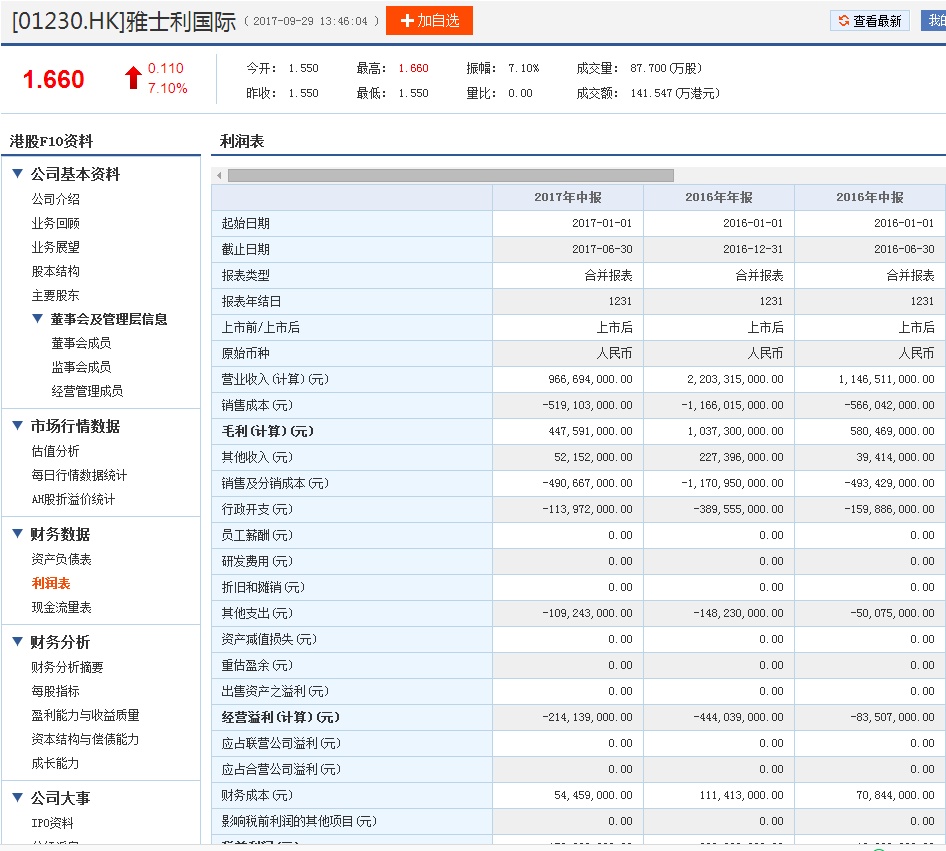Select the 利润表 income statement item
The height and width of the screenshot is (851, 946).
pos(51,583)
